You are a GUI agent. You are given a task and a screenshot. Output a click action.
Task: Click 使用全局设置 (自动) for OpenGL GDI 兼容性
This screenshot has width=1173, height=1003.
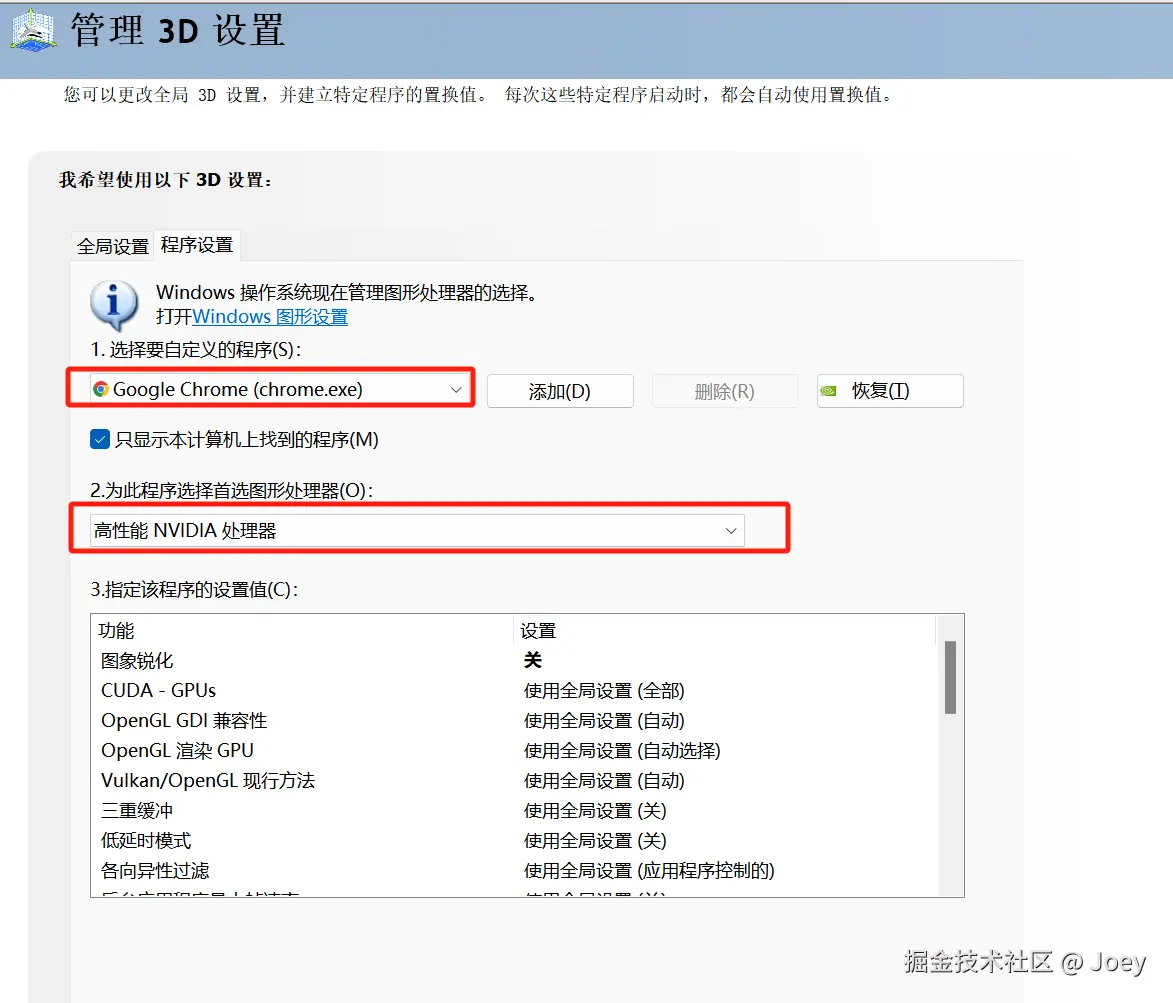coord(604,720)
